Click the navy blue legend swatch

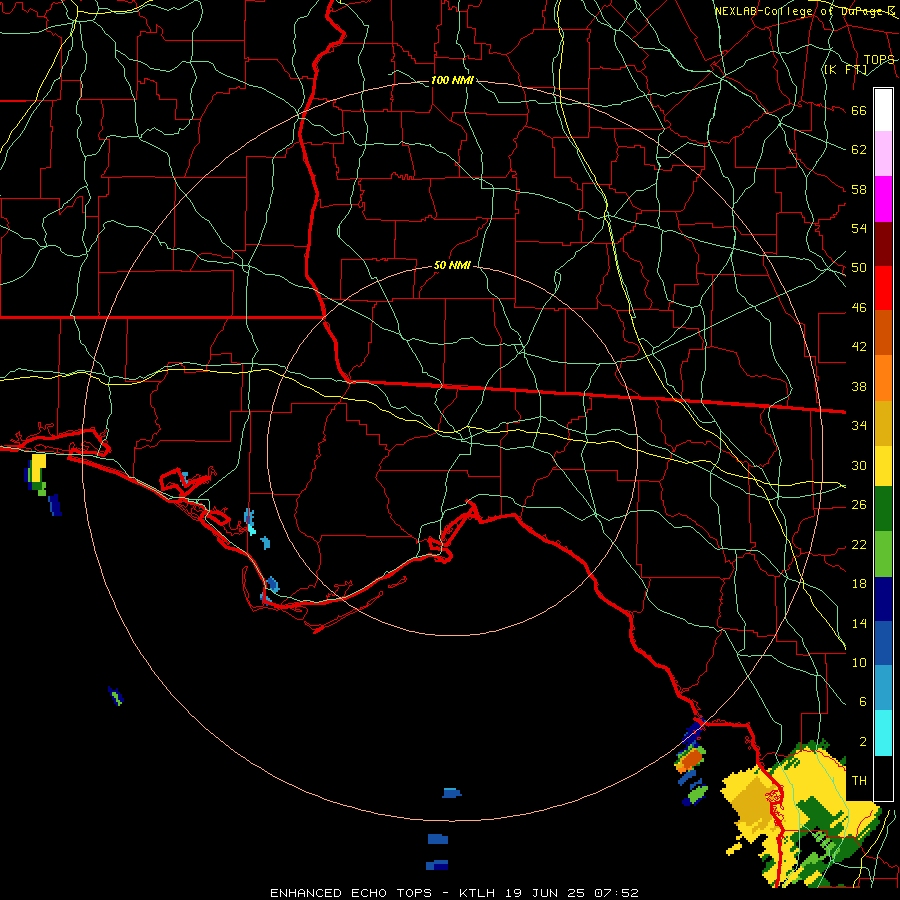coord(883,599)
